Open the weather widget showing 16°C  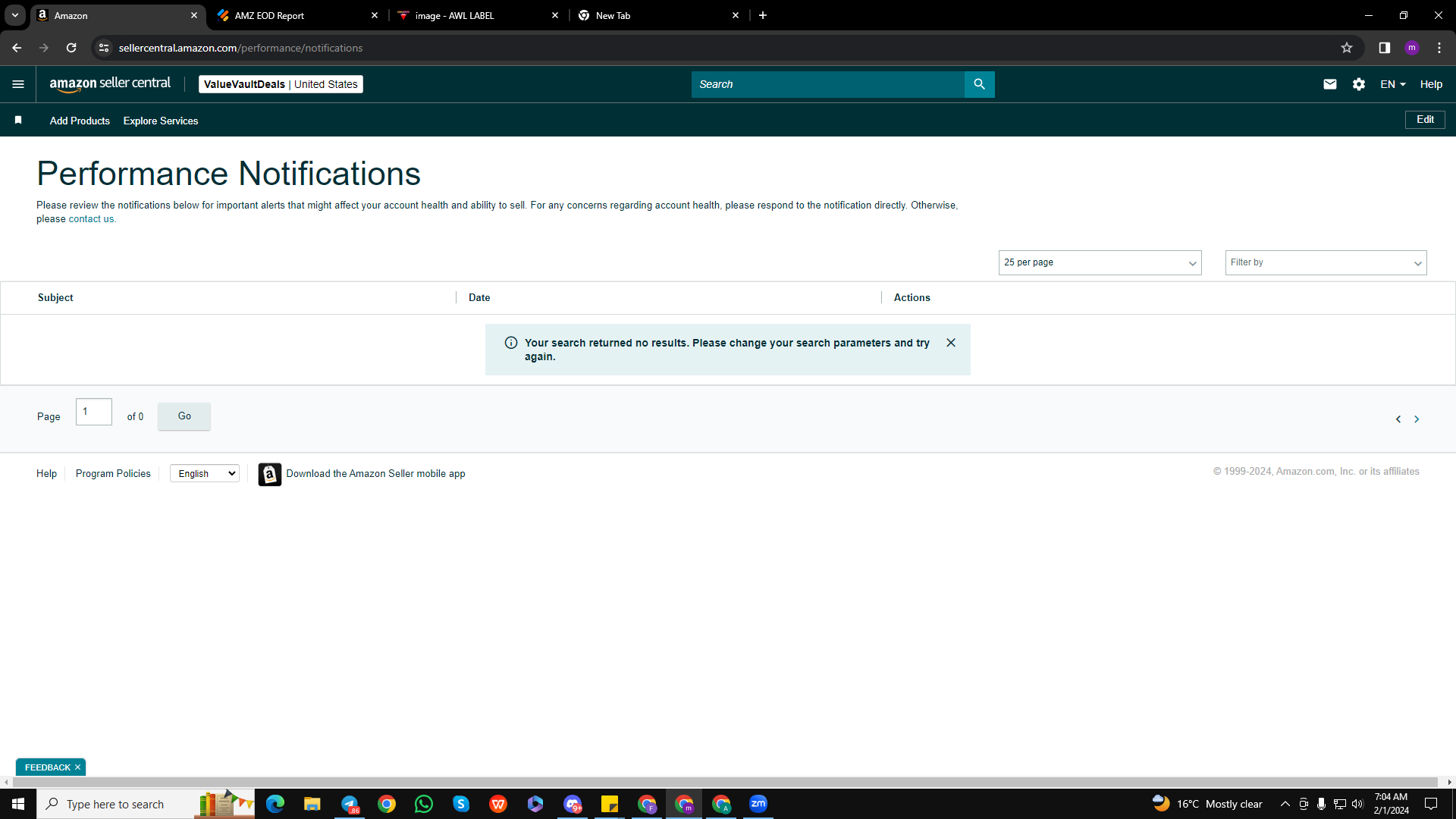click(x=1207, y=804)
